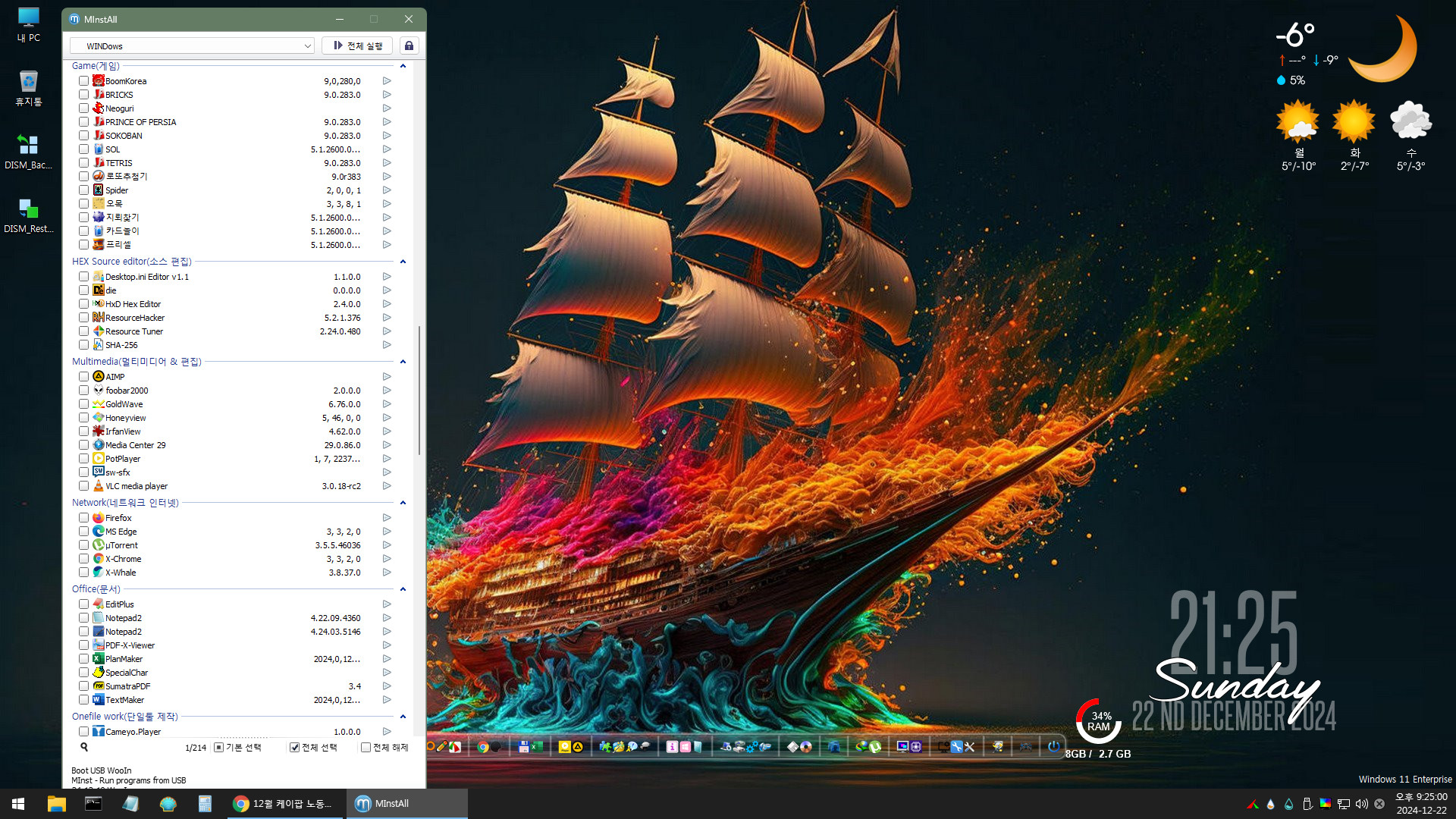The image size is (1456, 819).
Task: Run TETRIS using its play arrow
Action: (387, 163)
